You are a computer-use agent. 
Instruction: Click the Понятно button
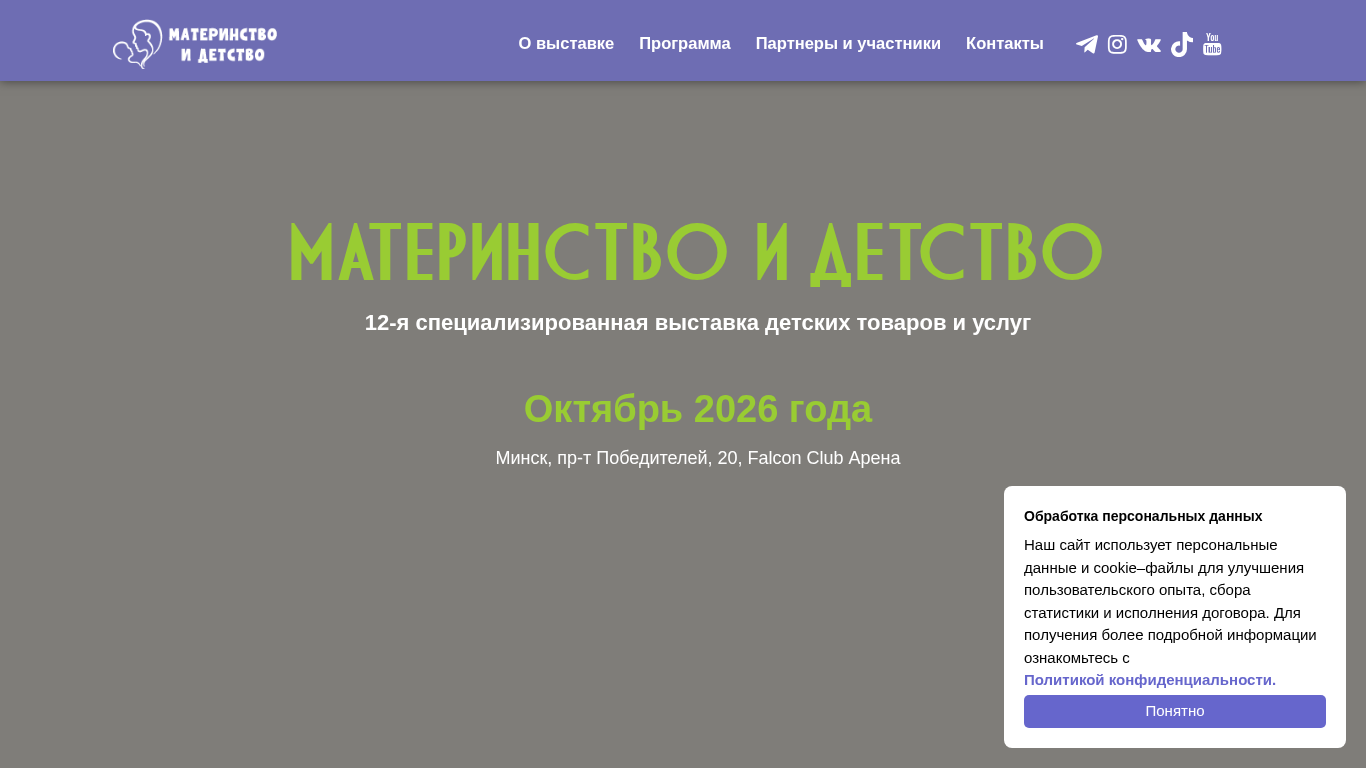tap(1175, 711)
